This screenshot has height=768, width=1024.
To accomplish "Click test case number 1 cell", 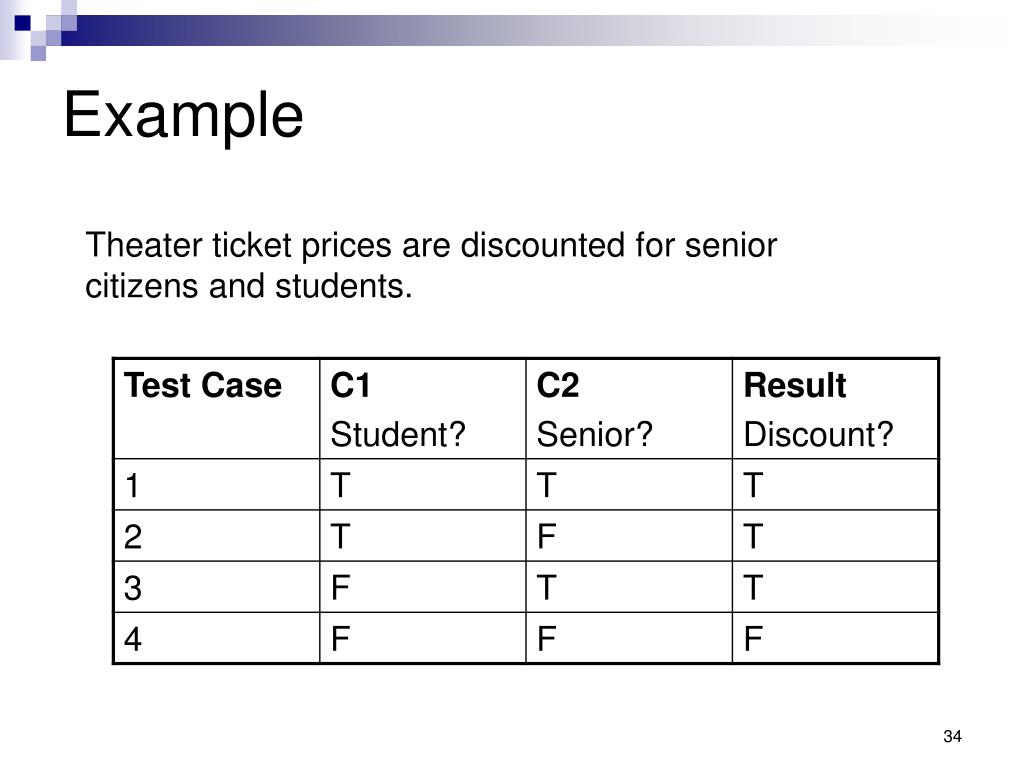I will [217, 485].
